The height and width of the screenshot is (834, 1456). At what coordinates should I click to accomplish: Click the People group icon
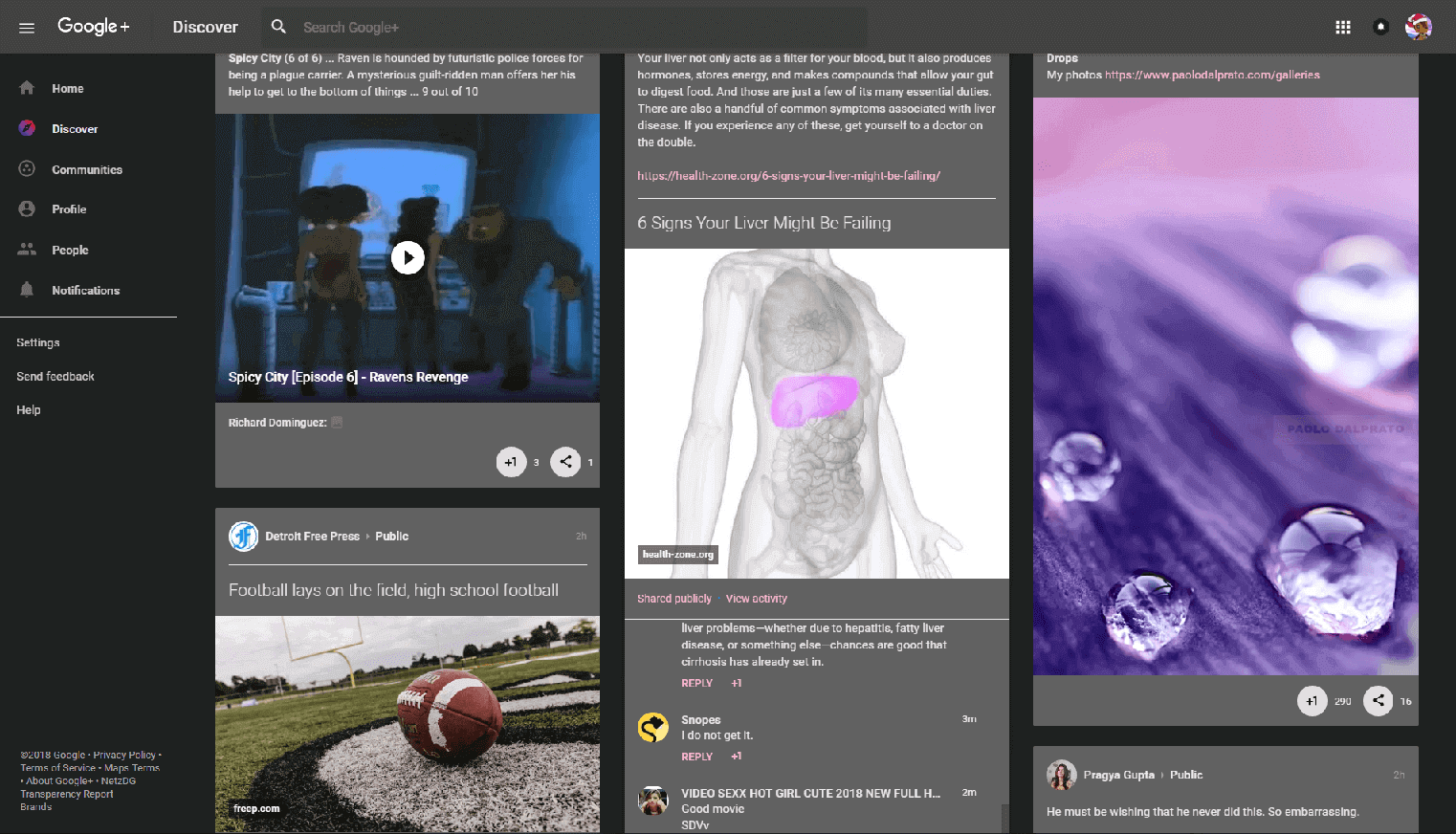pos(27,250)
